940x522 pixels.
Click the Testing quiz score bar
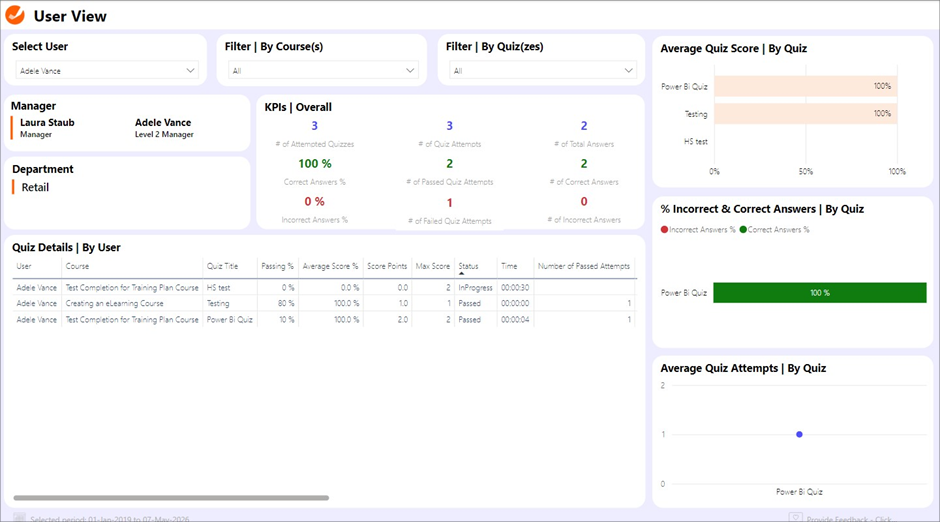click(805, 114)
